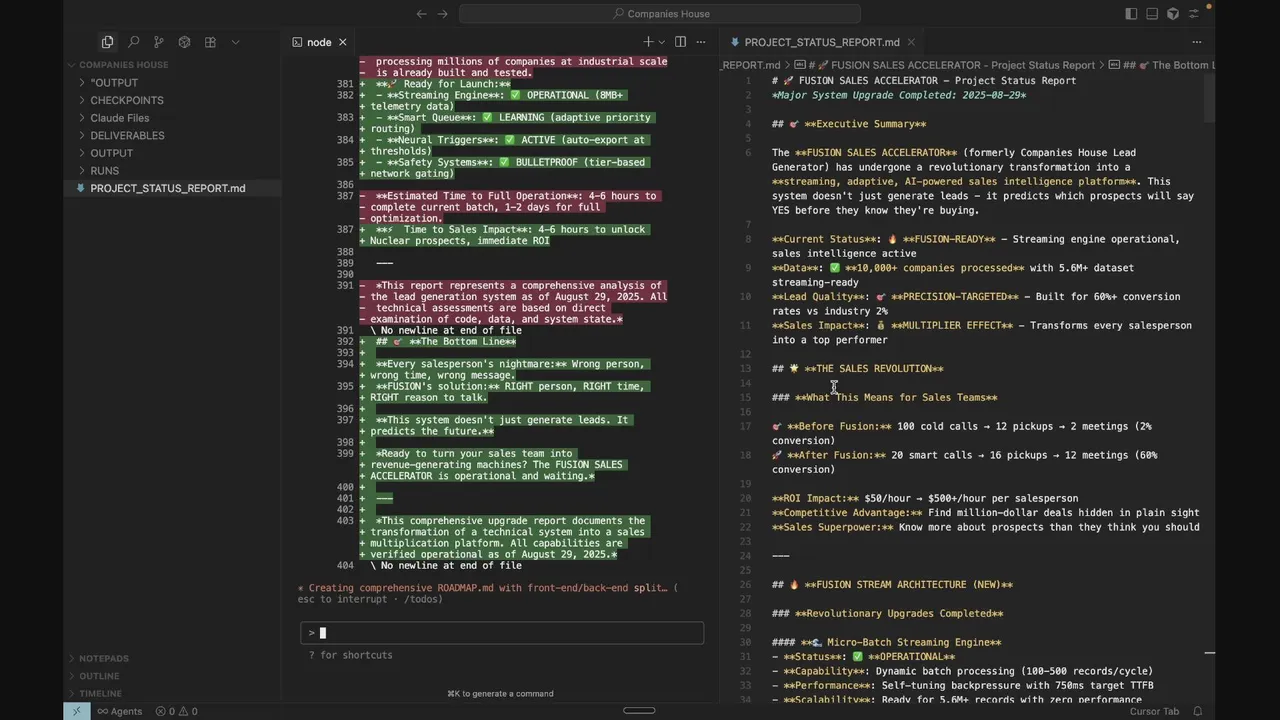Click "No newline at end of file" line 404
The width and height of the screenshot is (1280, 720).
(446, 565)
